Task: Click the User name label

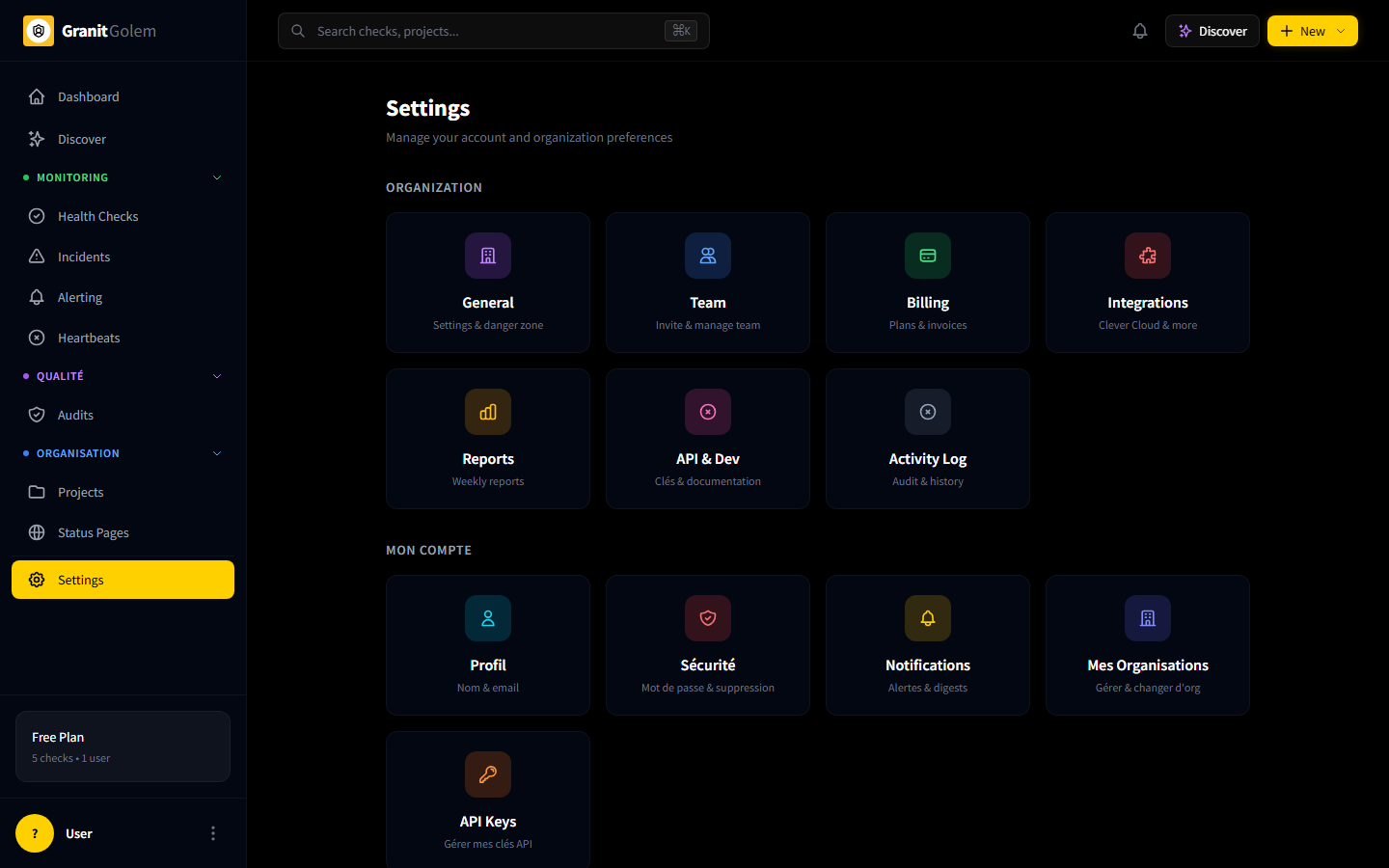Action: [x=79, y=834]
